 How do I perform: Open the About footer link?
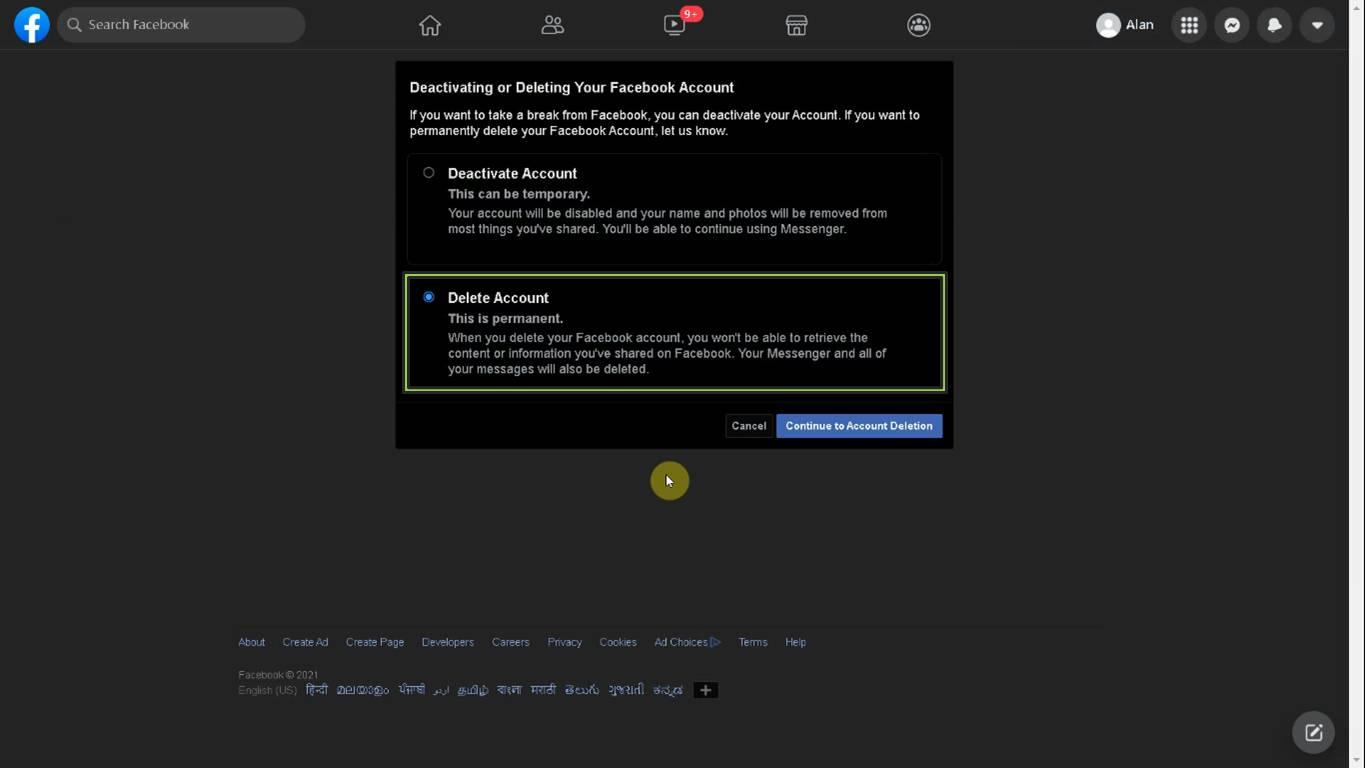[252, 642]
